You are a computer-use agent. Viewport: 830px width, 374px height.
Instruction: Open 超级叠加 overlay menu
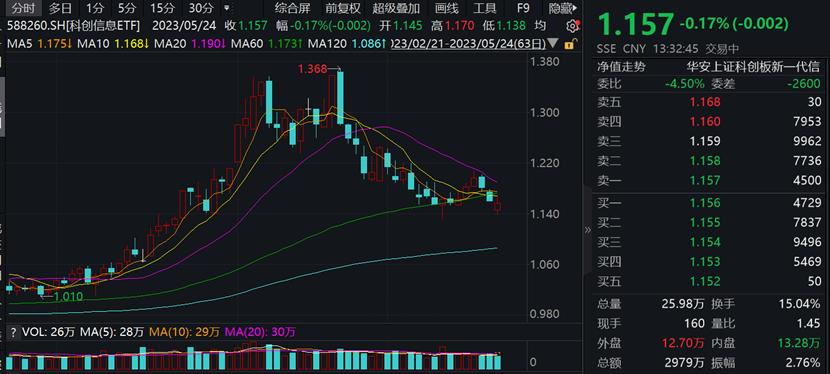coord(396,8)
